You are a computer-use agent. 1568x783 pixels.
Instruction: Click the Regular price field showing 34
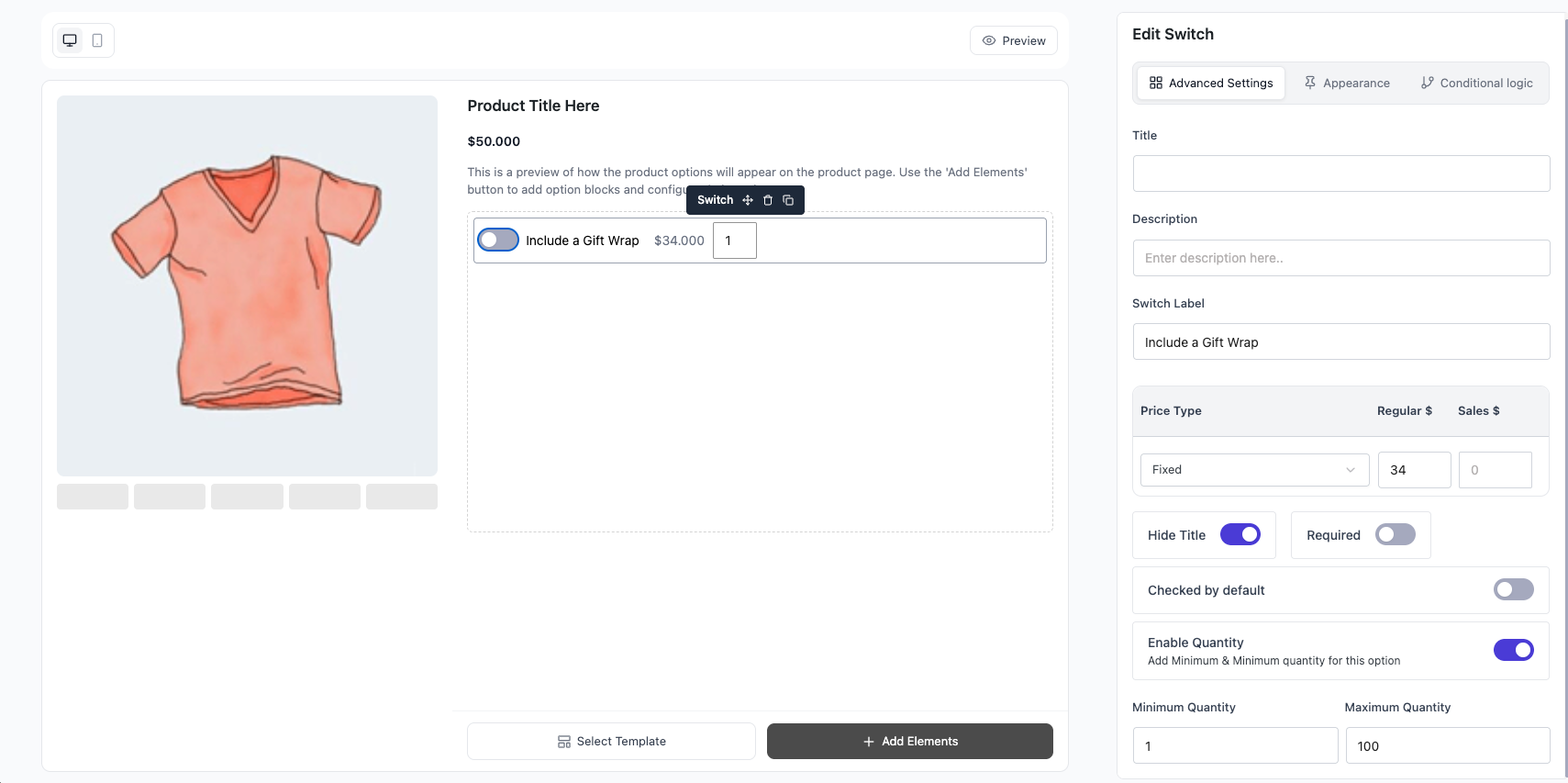(x=1414, y=470)
